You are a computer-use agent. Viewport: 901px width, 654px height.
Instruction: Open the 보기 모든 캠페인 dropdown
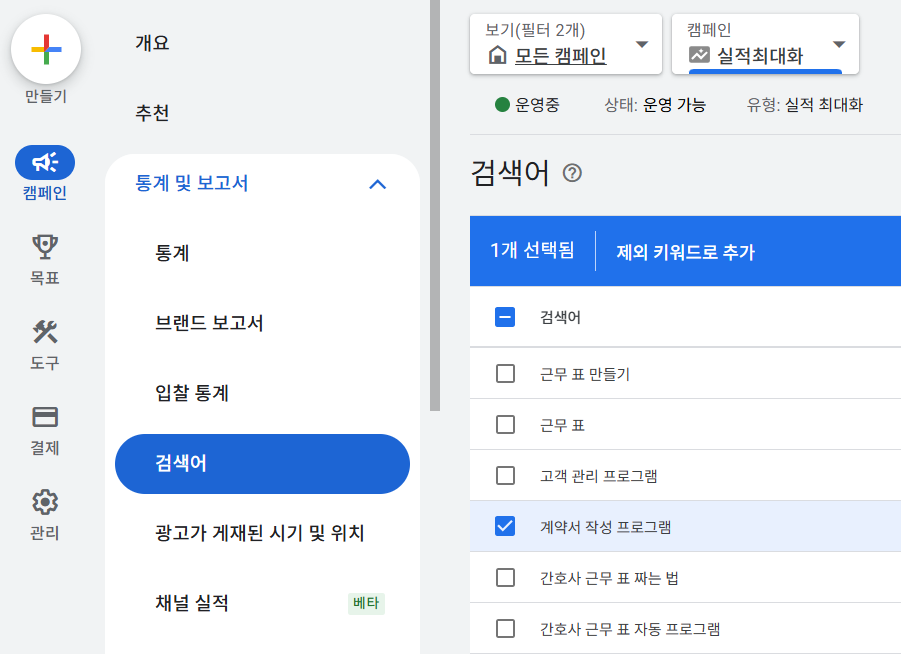coord(565,44)
